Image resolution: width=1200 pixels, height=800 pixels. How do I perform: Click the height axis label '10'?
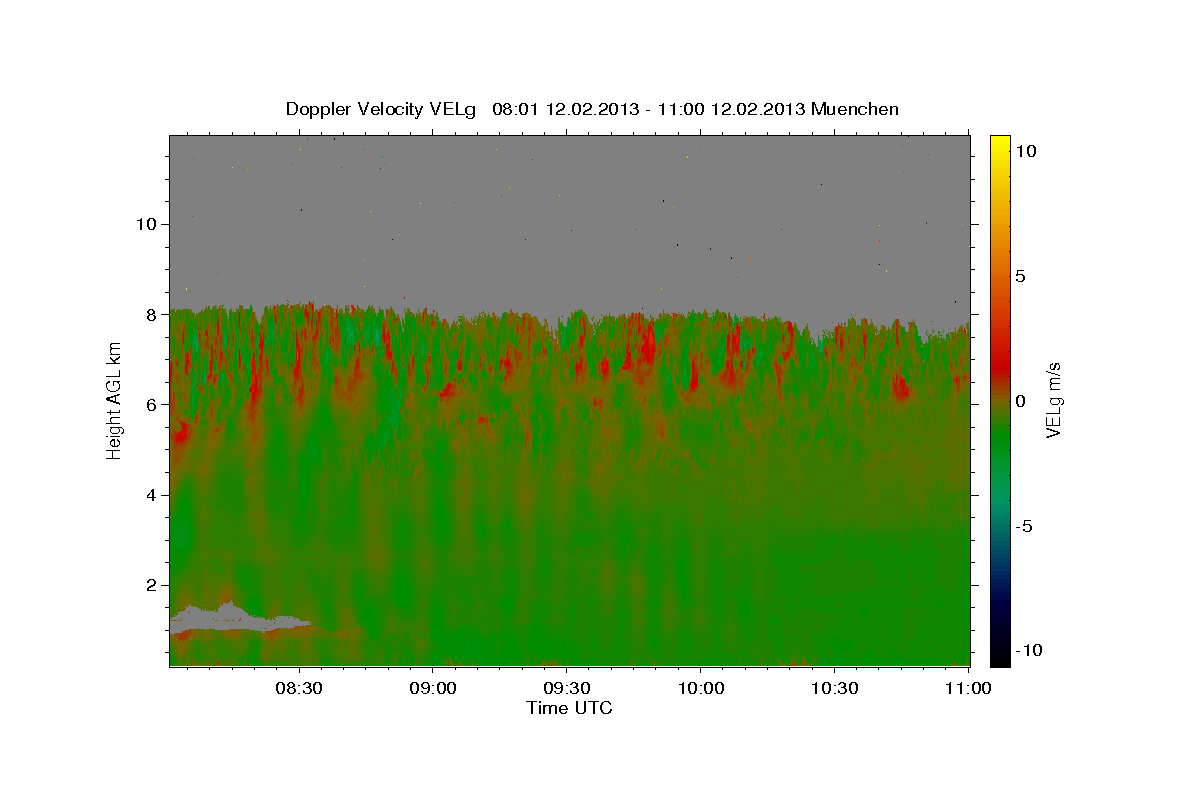pyautogui.click(x=148, y=224)
